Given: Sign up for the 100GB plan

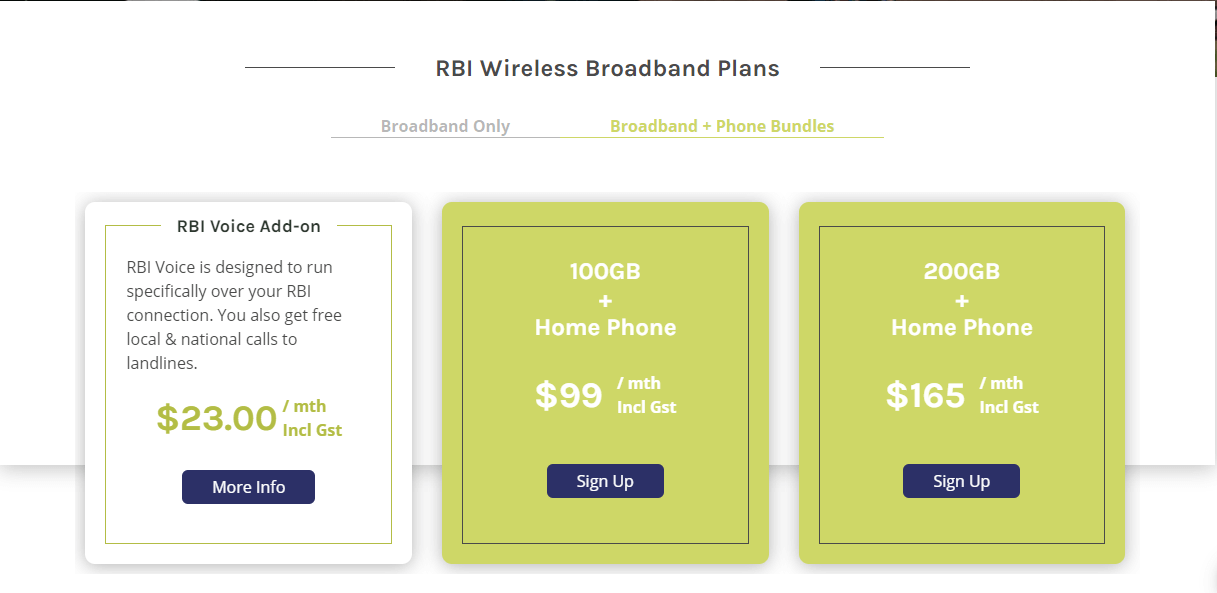Looking at the screenshot, I should point(605,481).
